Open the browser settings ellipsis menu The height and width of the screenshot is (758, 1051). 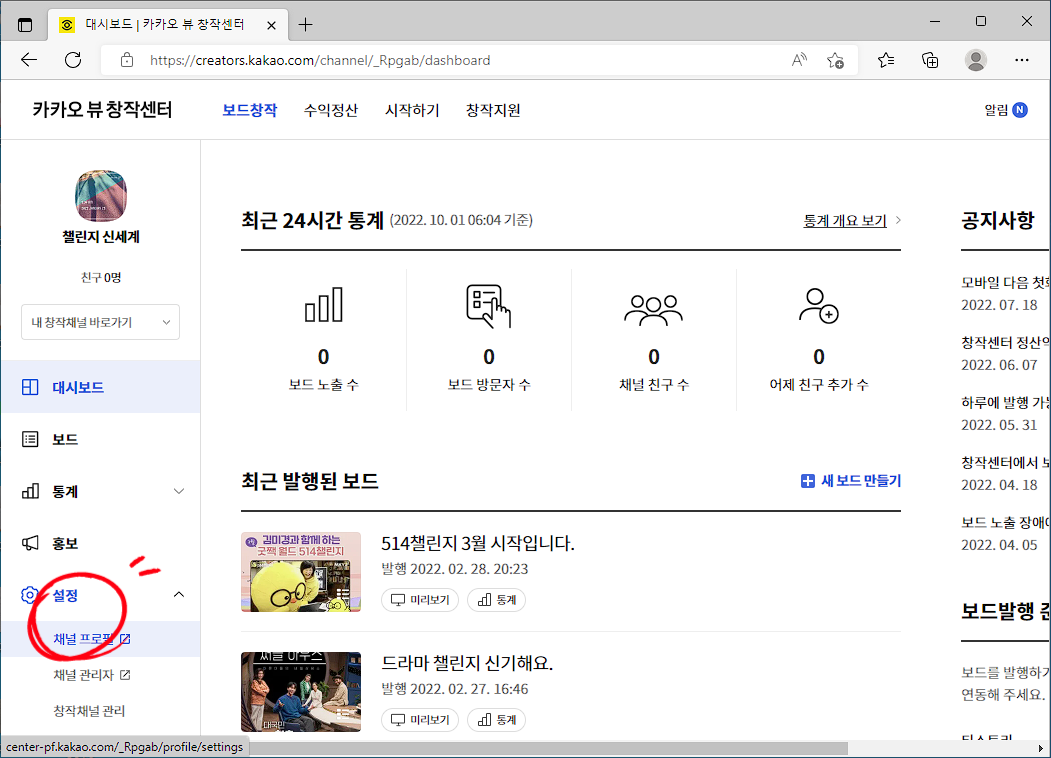click(1022, 60)
